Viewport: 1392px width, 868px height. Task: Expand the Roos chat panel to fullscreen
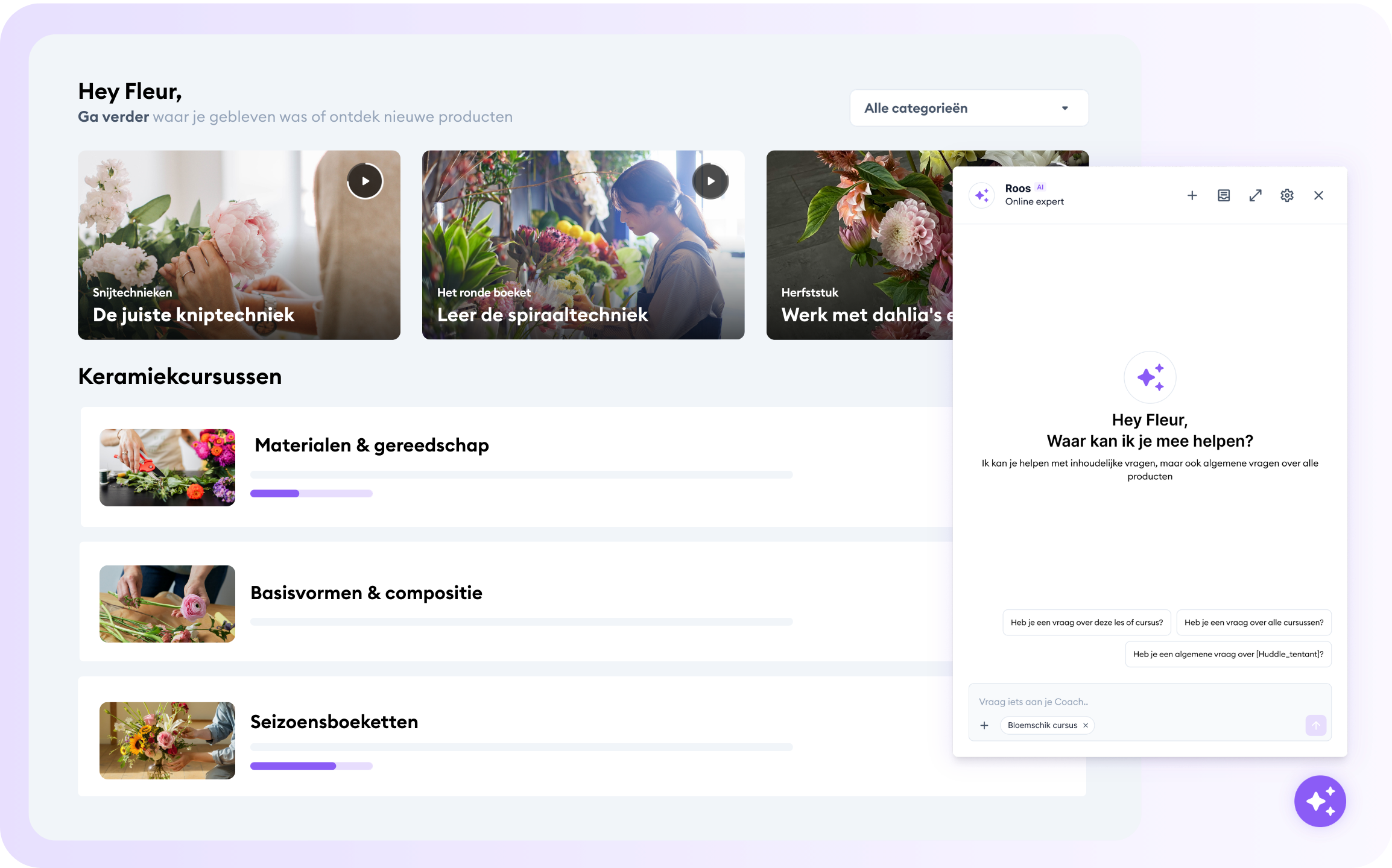pos(1255,195)
